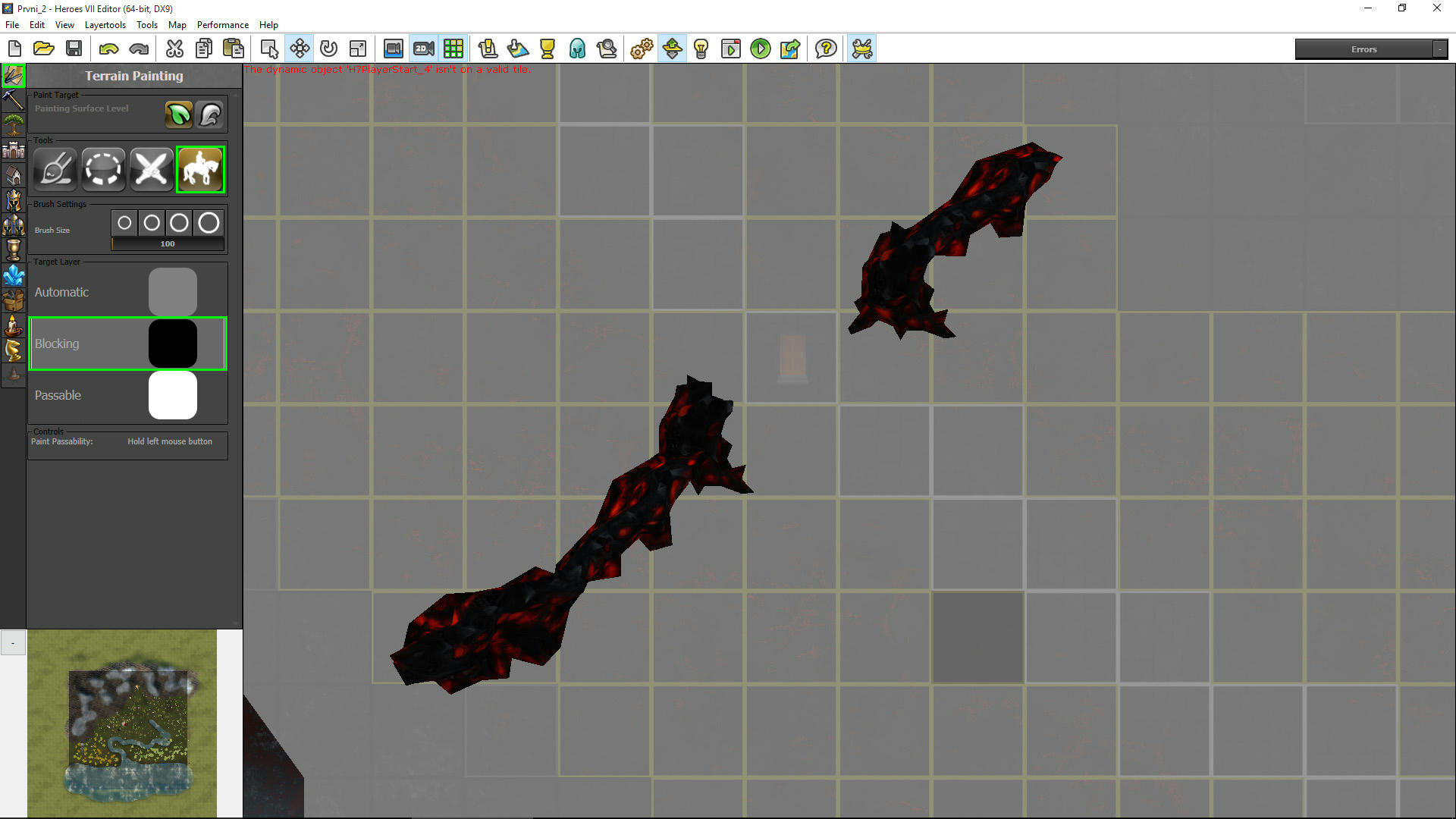Toggle the 2D camera view
1456x819 pixels.
423,49
